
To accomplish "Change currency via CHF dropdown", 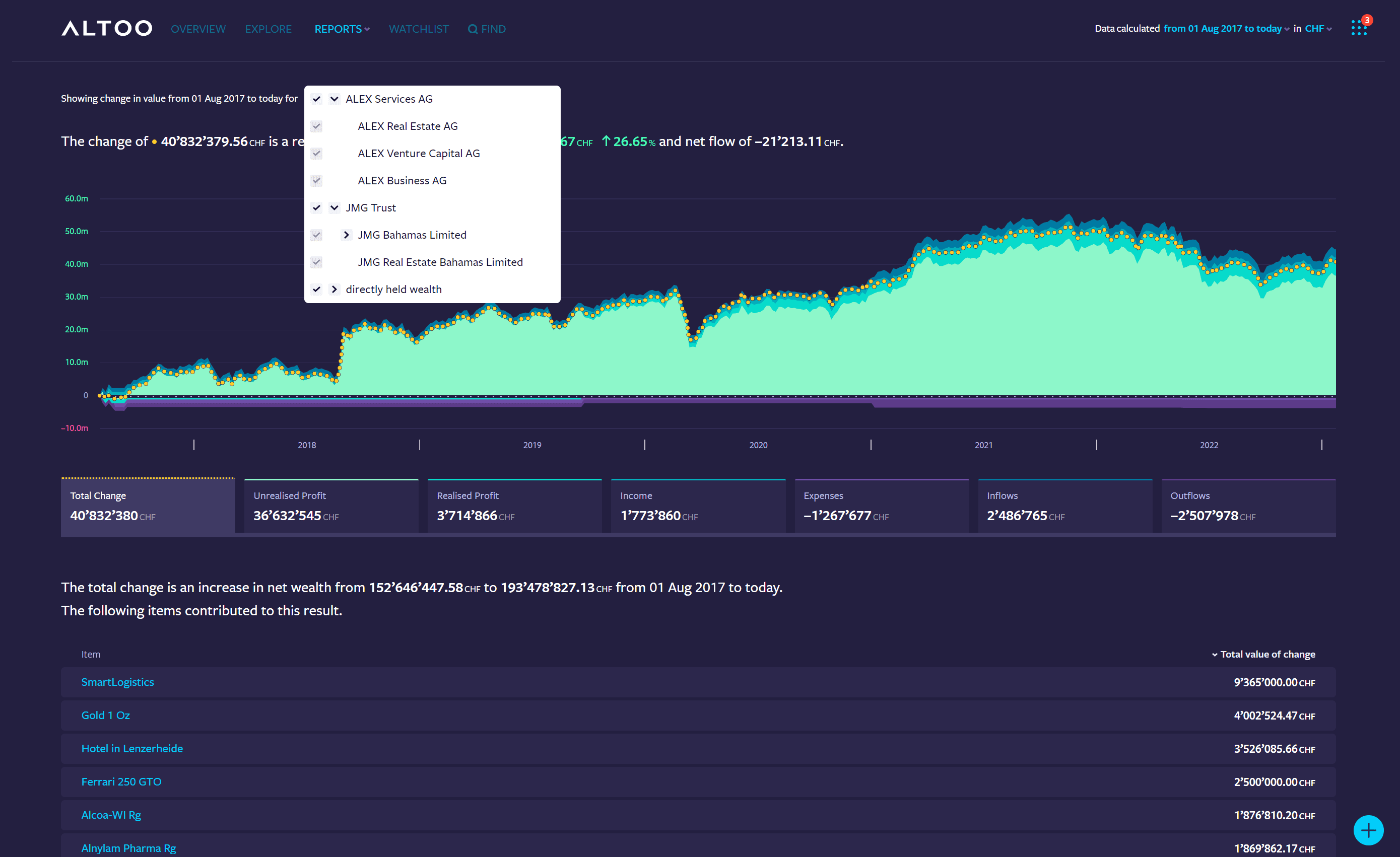I will (1317, 28).
